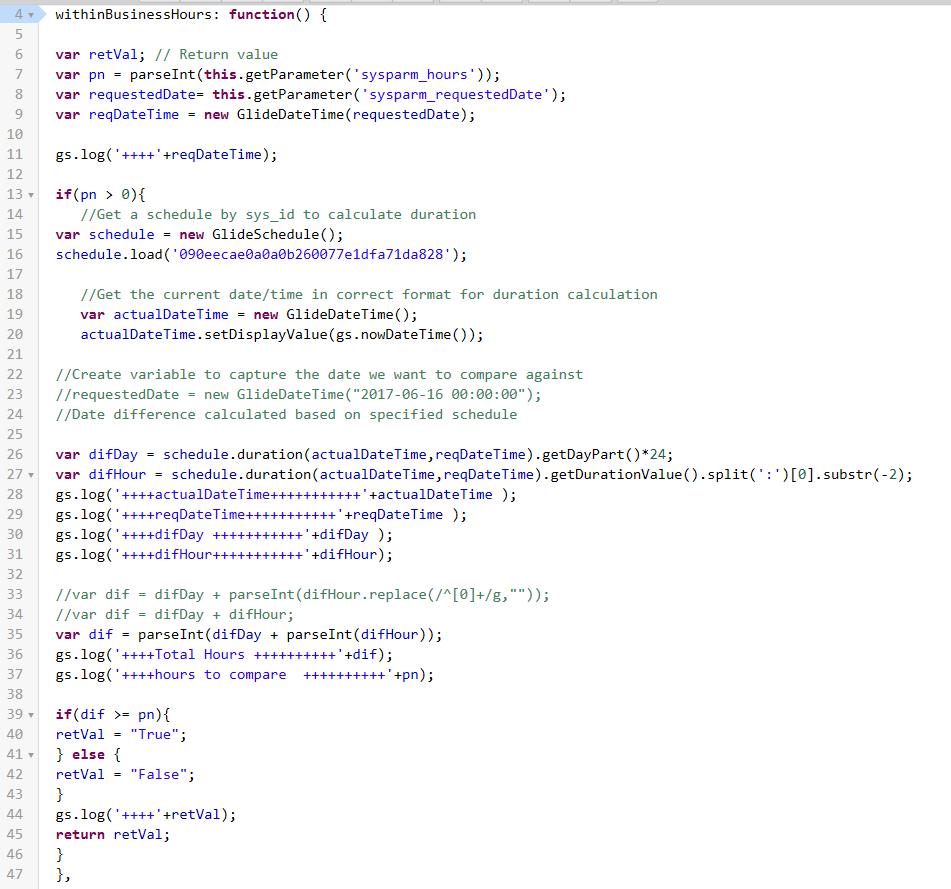Click getDayPart()*24 on line 26
Image resolution: width=951 pixels, height=889 pixels.
[603, 455]
